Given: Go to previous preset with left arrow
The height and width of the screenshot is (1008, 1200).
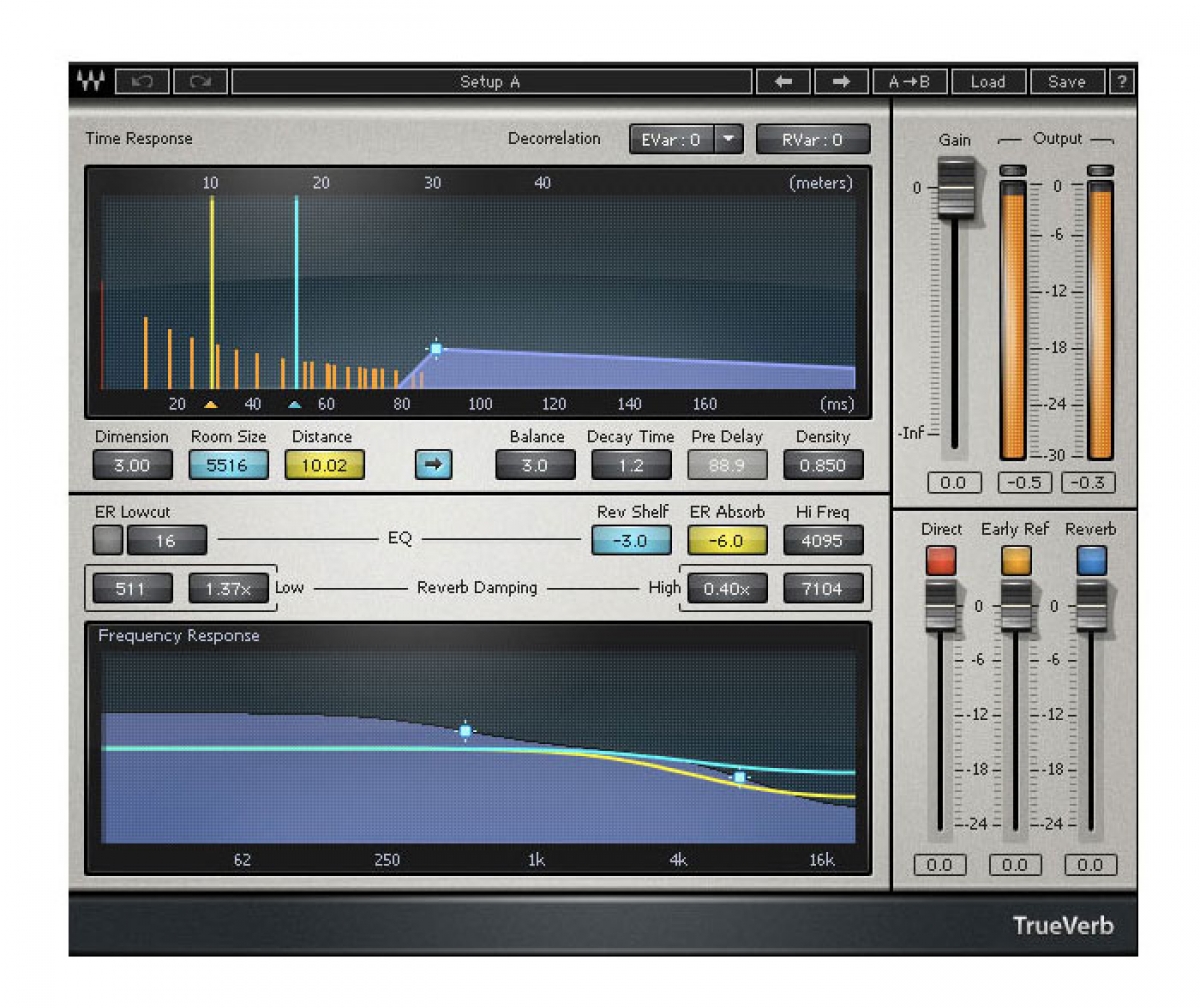Looking at the screenshot, I should (783, 82).
